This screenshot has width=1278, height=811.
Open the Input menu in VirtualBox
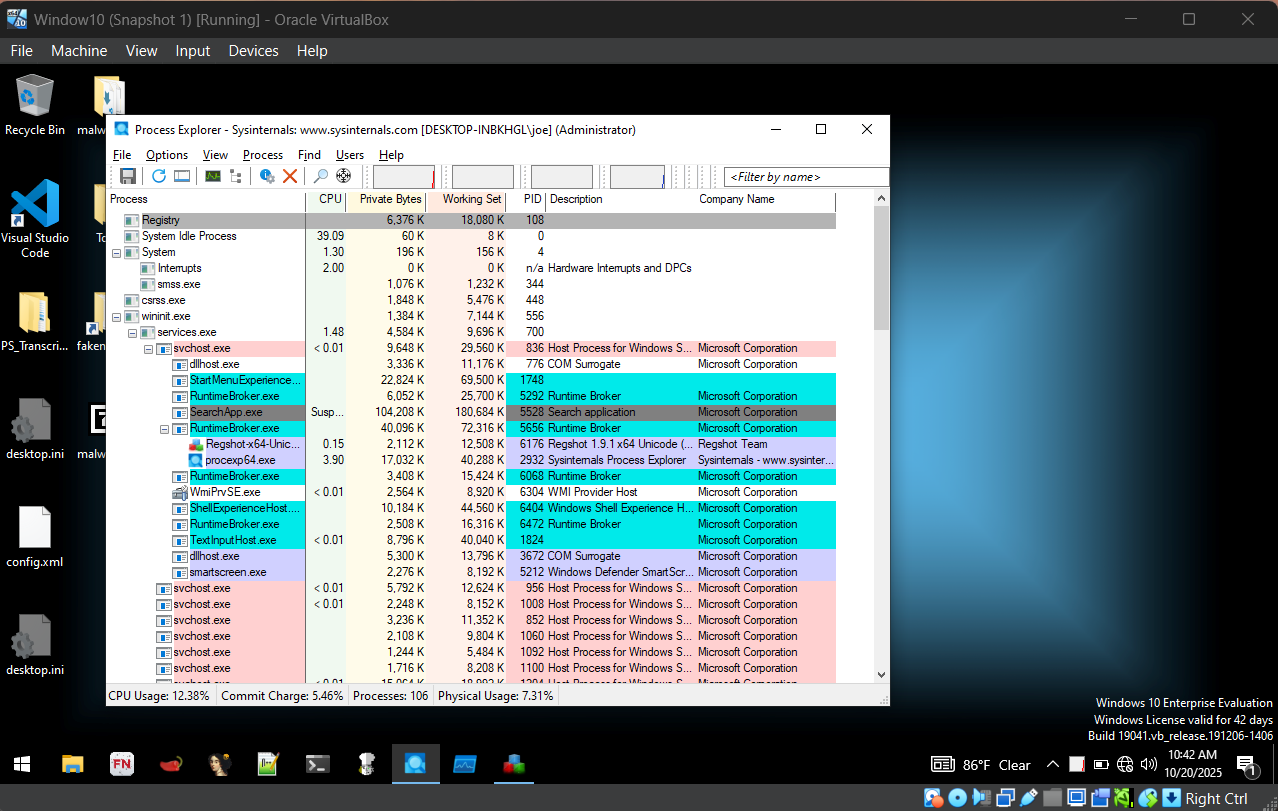pos(193,51)
